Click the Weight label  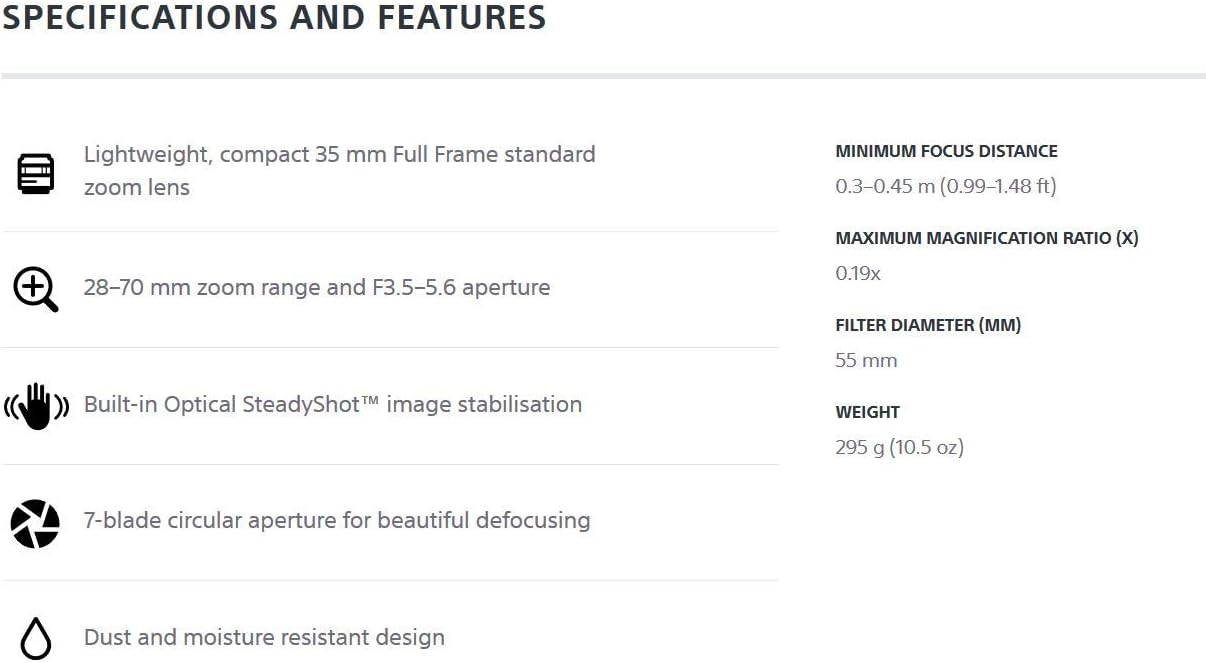tap(867, 412)
